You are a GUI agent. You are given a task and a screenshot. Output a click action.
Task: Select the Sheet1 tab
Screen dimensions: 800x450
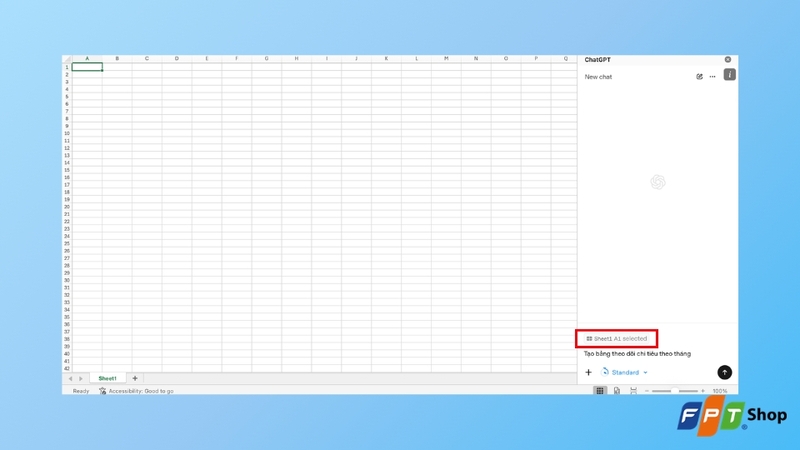coord(107,379)
